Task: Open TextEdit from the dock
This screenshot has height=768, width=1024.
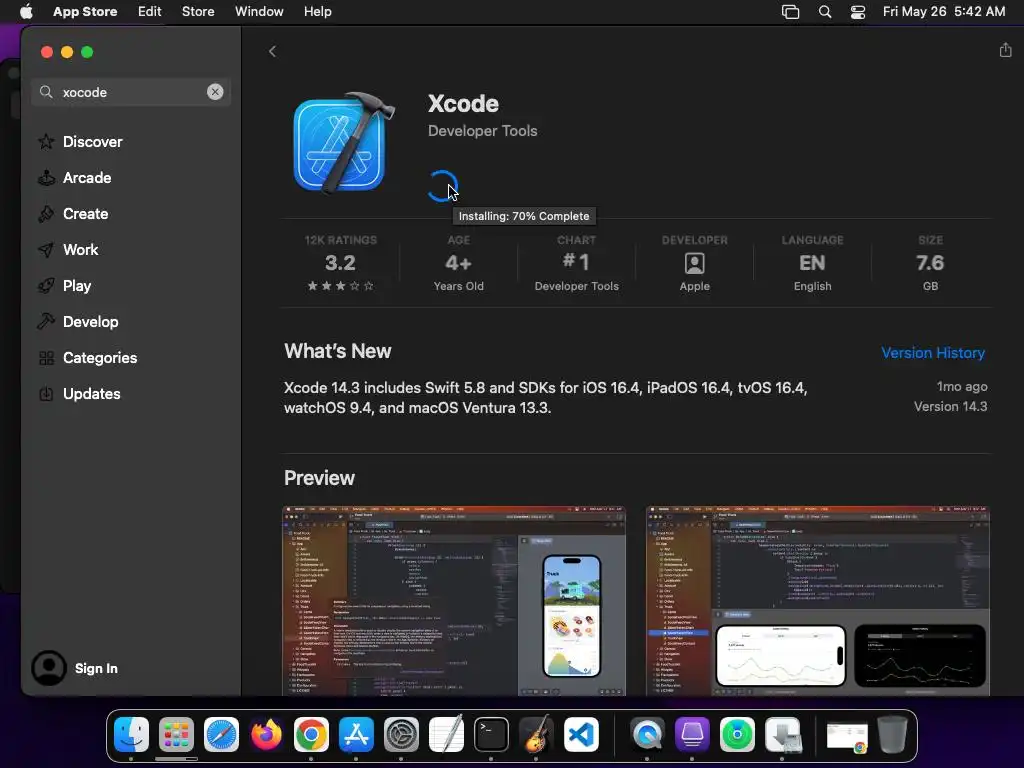Action: point(446,735)
